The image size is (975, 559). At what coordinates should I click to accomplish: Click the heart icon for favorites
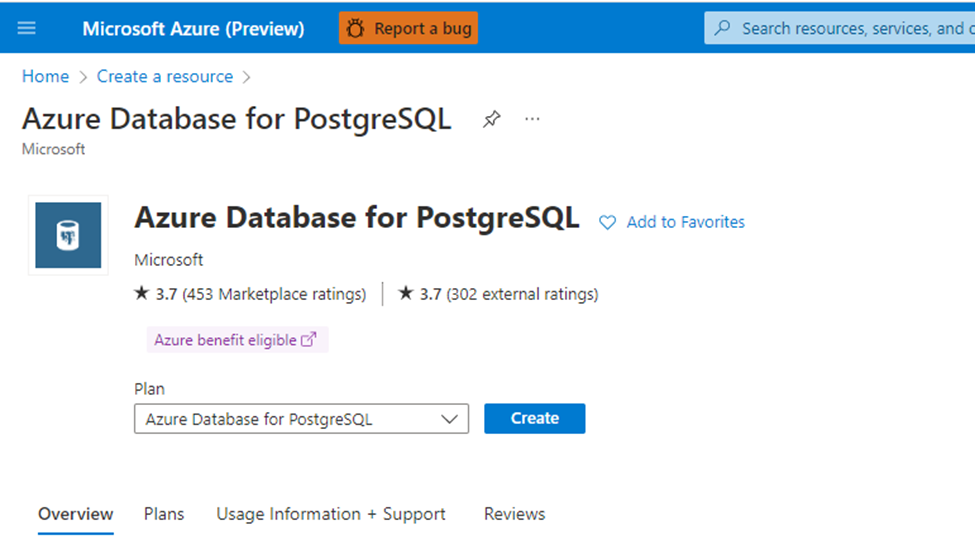coord(607,223)
